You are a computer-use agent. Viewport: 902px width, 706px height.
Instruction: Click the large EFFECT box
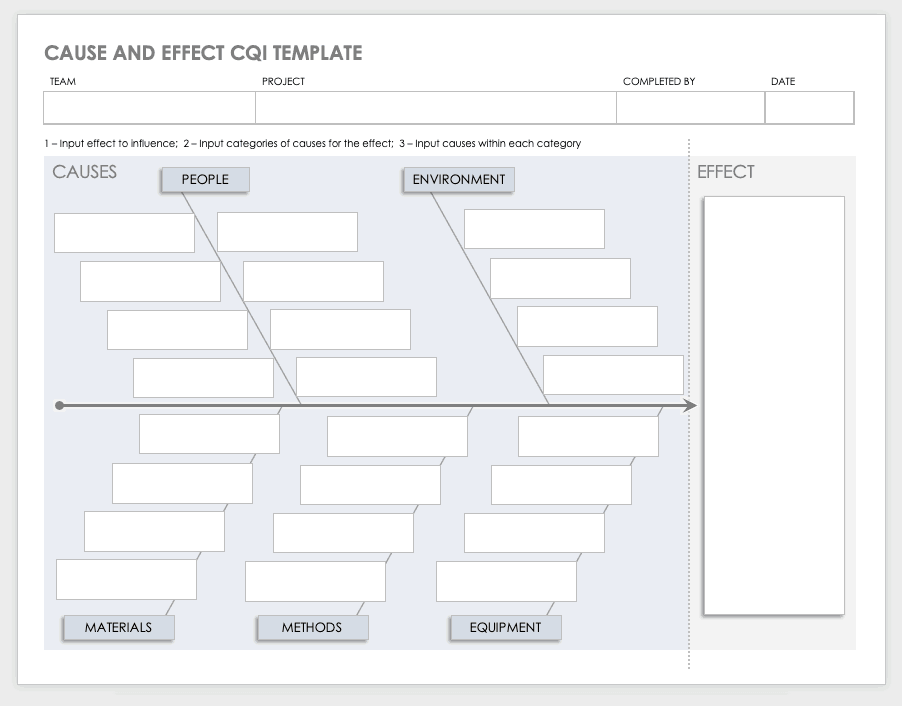(x=775, y=403)
